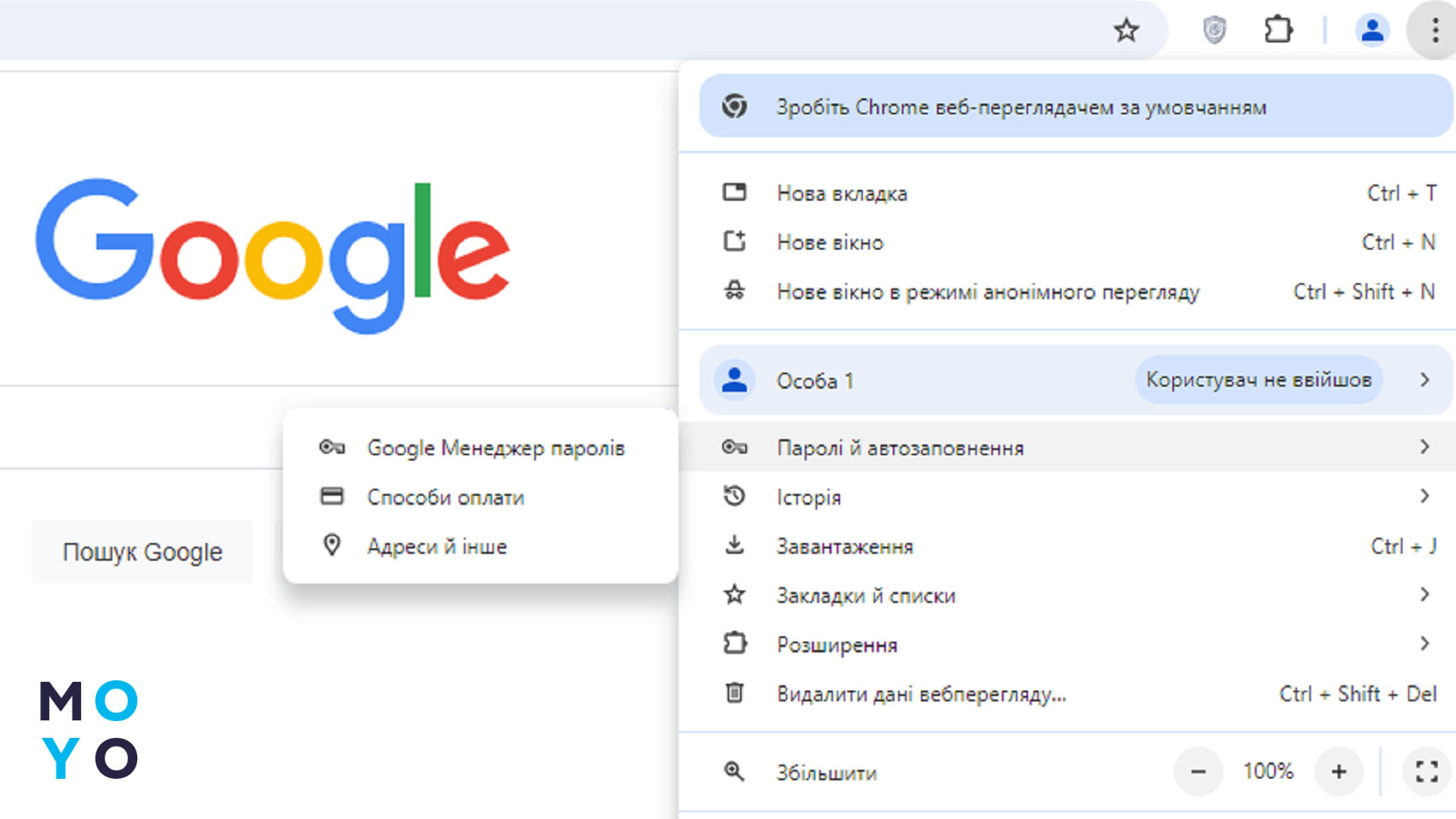Image resolution: width=1456 pixels, height=819 pixels.
Task: Click the shield extension icon in toolbar
Action: pos(1214,30)
